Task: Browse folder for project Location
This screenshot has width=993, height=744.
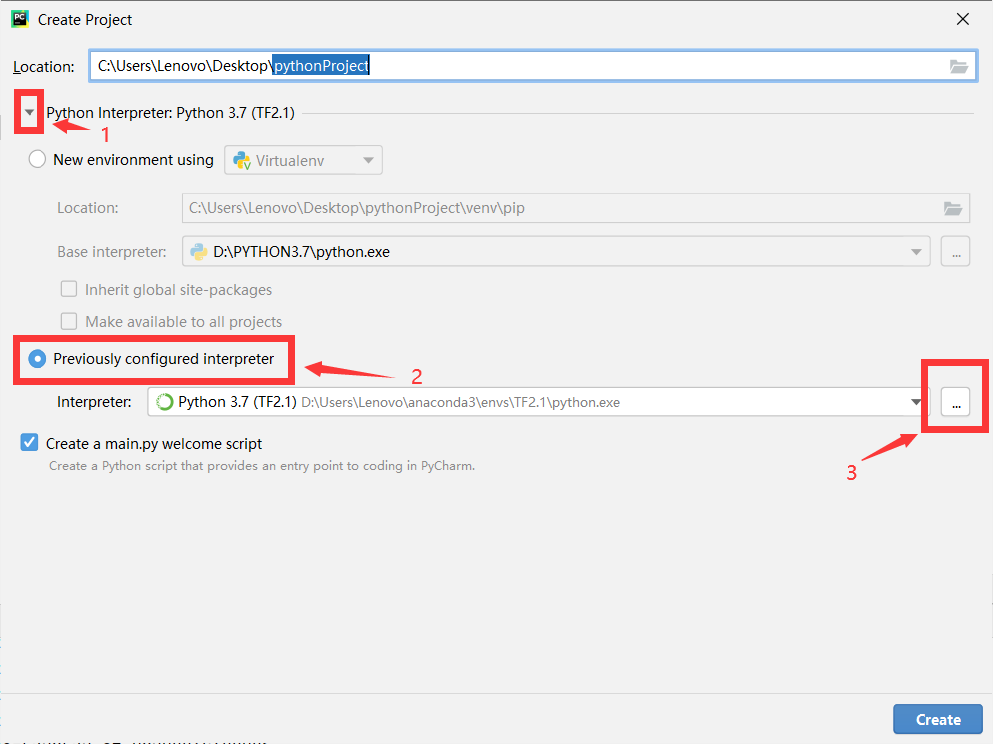Action: click(958, 66)
